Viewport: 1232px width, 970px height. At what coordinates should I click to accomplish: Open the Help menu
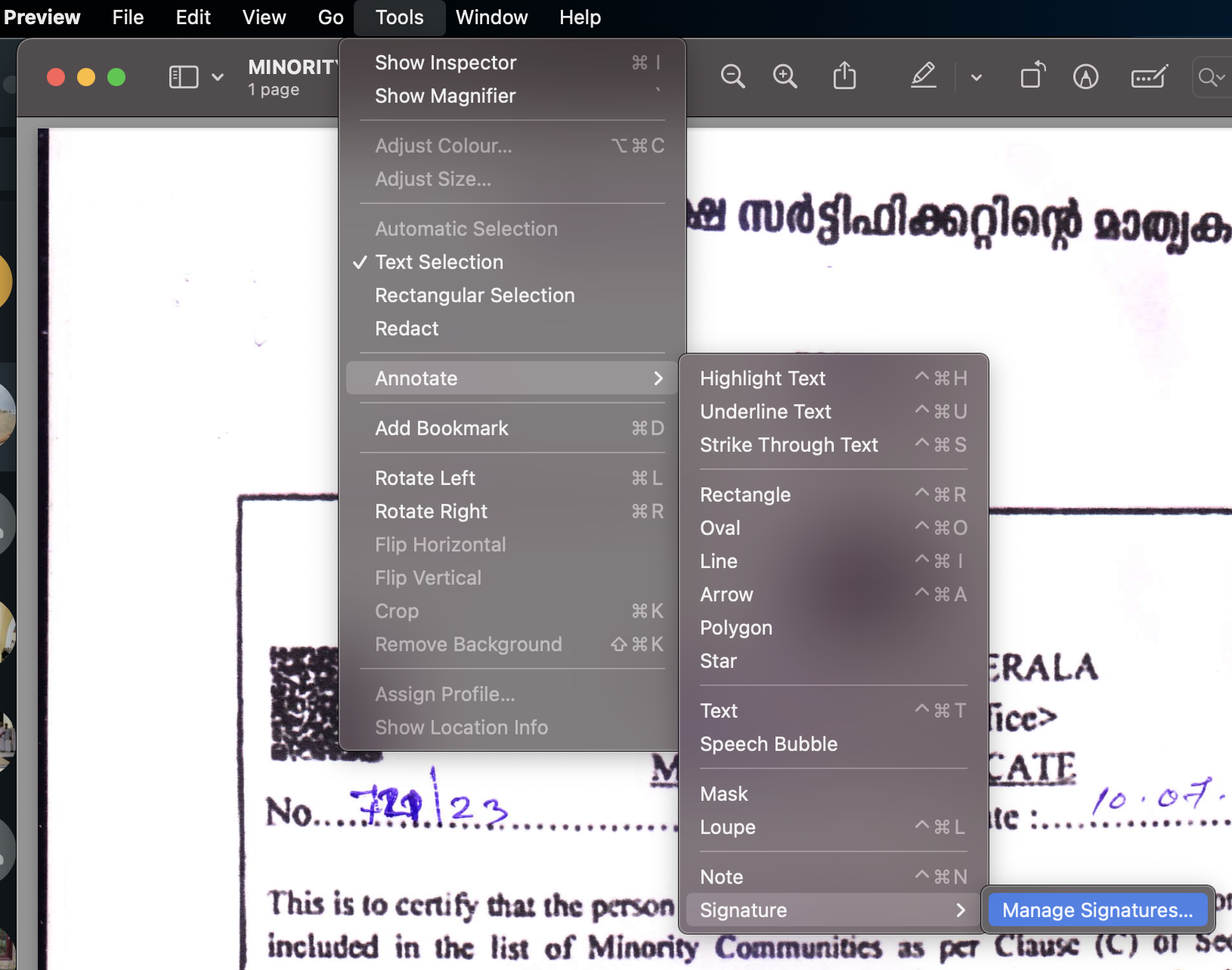[x=580, y=17]
